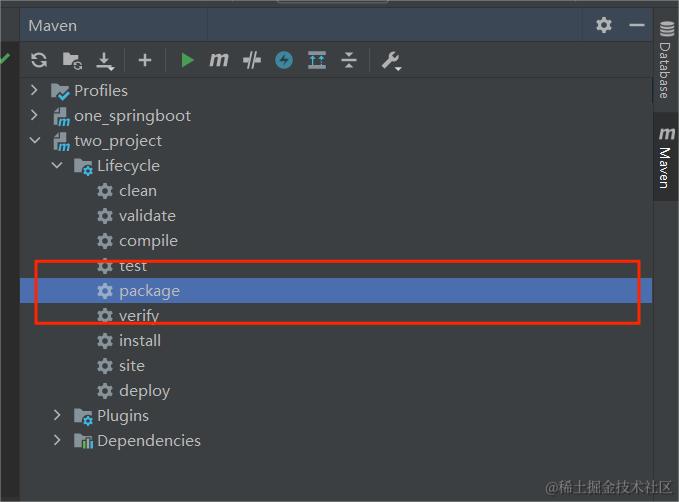This screenshot has width=679, height=502.
Task: Download sources and documentation icon
Action: tap(105, 61)
